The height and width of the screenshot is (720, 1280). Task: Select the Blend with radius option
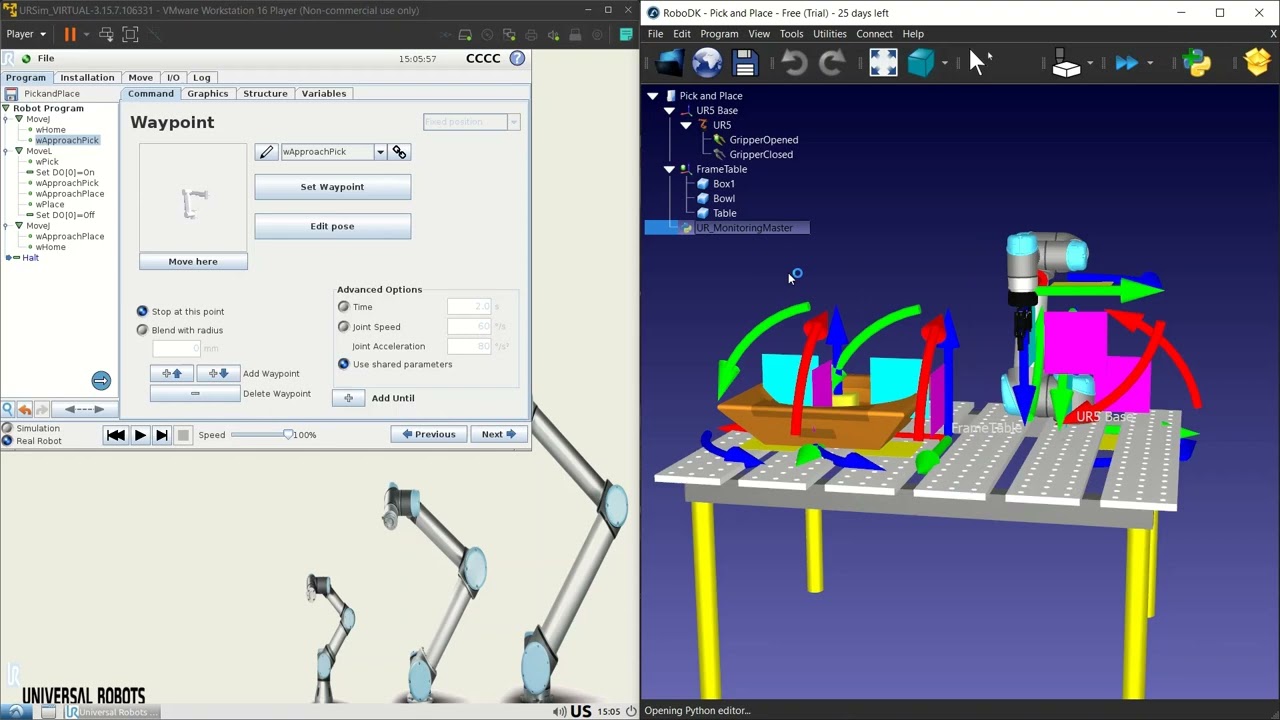[x=142, y=330]
